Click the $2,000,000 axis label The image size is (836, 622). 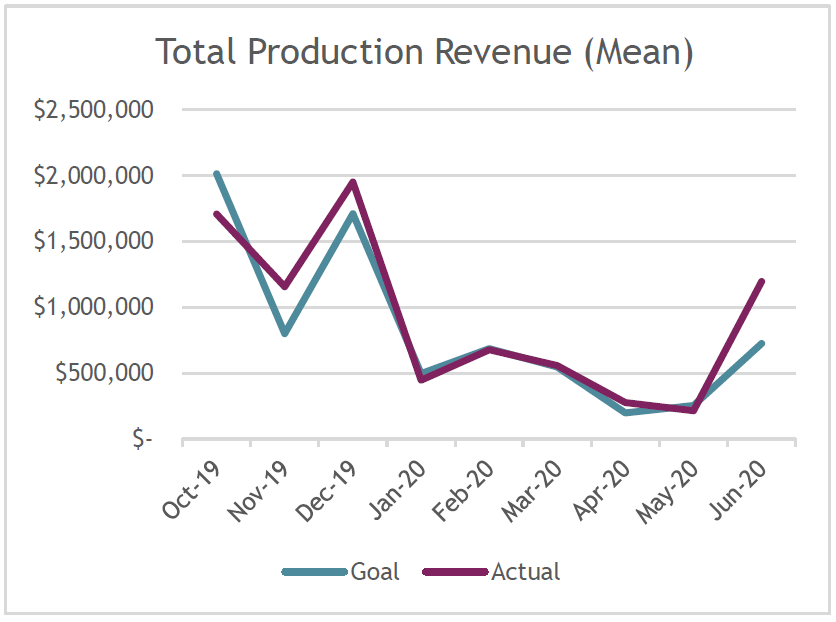(93, 175)
